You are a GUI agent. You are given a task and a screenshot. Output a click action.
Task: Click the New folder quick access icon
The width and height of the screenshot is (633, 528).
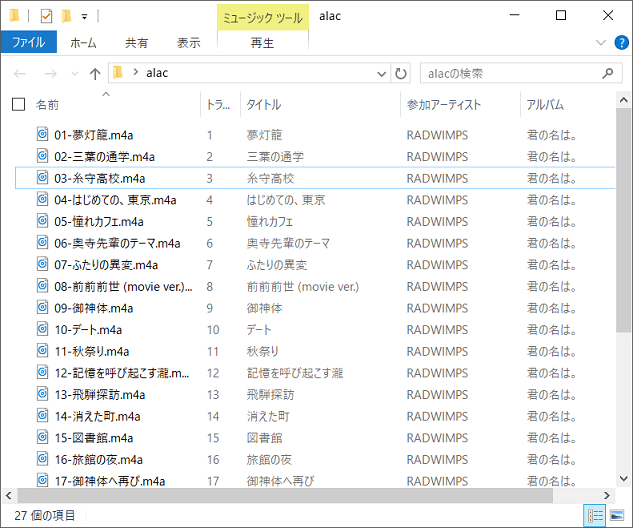coord(67,16)
